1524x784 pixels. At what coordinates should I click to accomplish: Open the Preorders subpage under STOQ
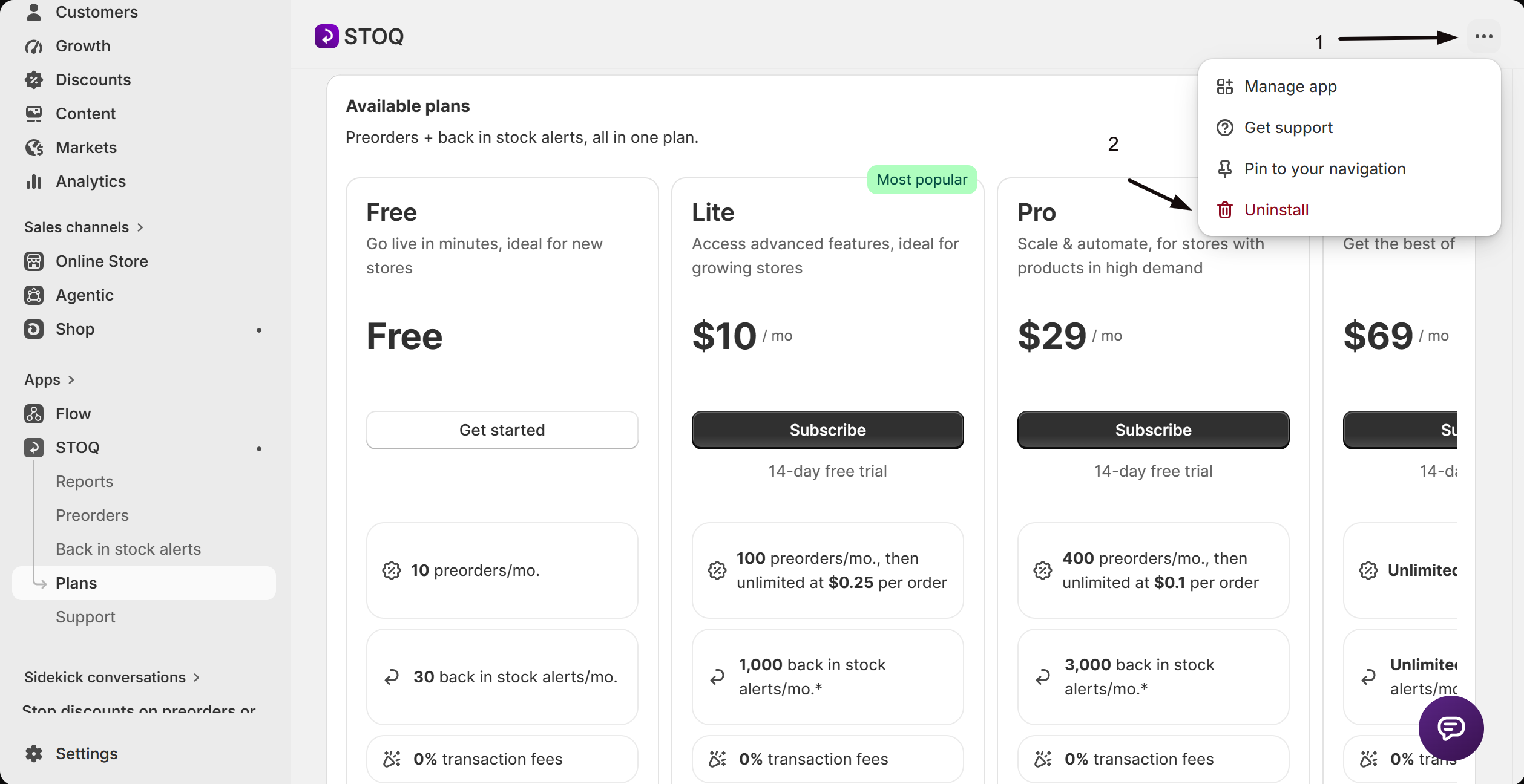[92, 515]
